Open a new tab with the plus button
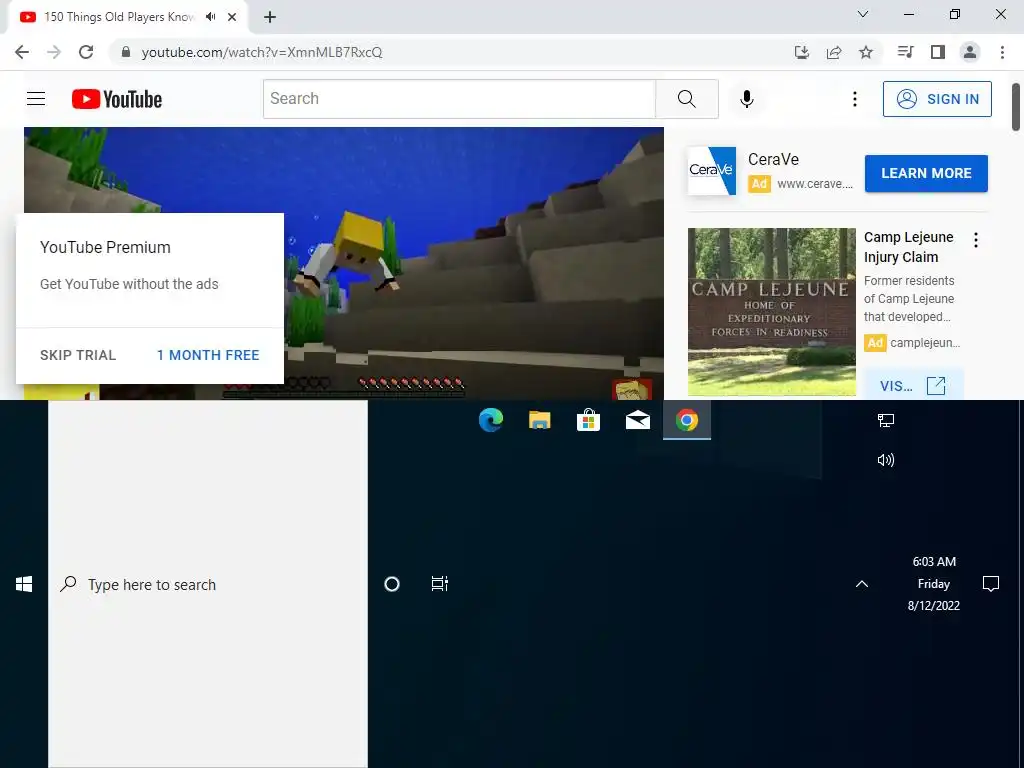Viewport: 1024px width, 768px height. [x=270, y=17]
